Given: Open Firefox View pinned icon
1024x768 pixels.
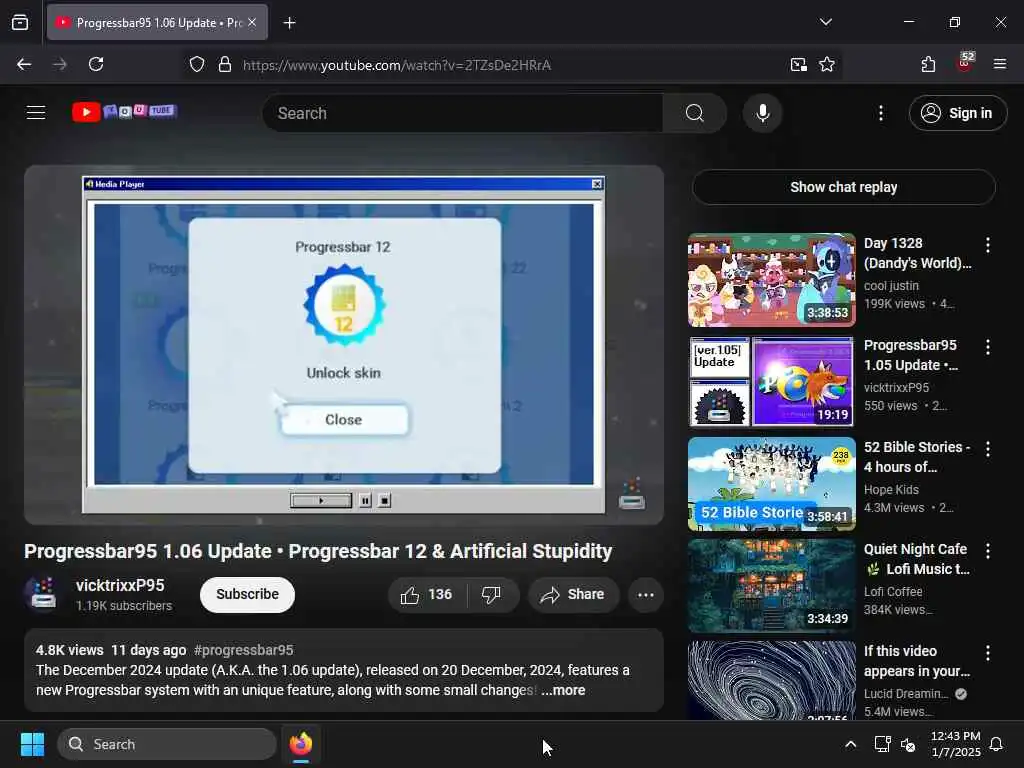Looking at the screenshot, I should (20, 22).
